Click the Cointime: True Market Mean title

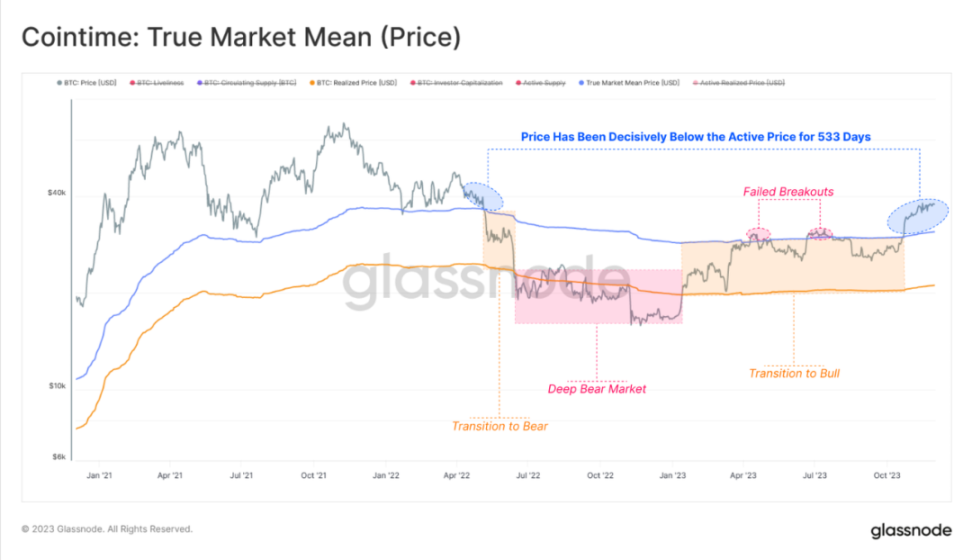(x=241, y=37)
